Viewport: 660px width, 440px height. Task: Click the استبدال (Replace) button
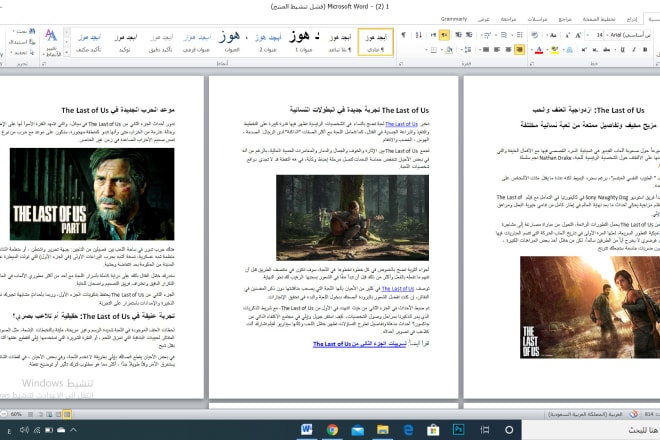22,42
